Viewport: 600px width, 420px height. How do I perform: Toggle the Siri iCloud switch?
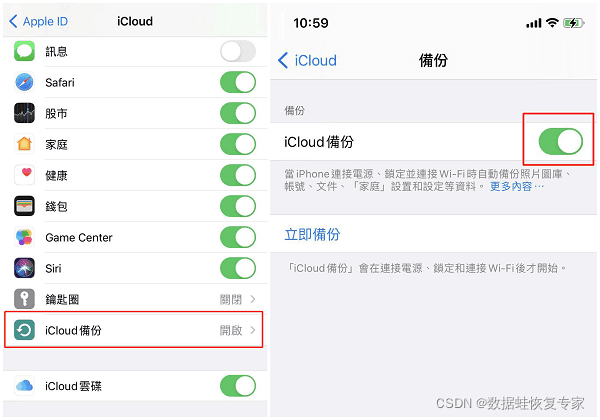tap(238, 268)
